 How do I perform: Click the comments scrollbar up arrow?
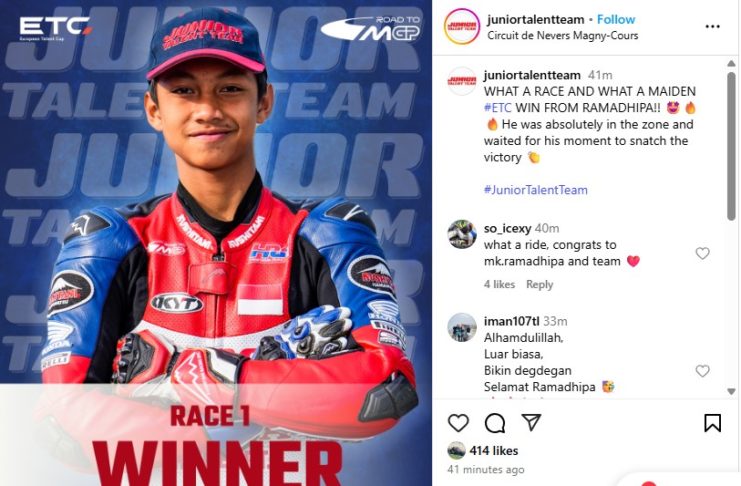click(731, 63)
